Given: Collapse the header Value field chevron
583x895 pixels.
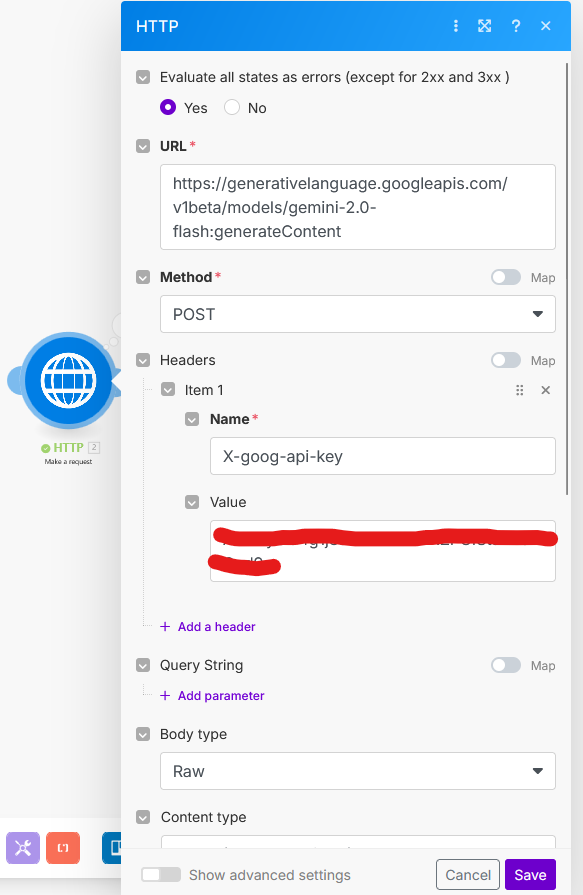Looking at the screenshot, I should [x=192, y=502].
